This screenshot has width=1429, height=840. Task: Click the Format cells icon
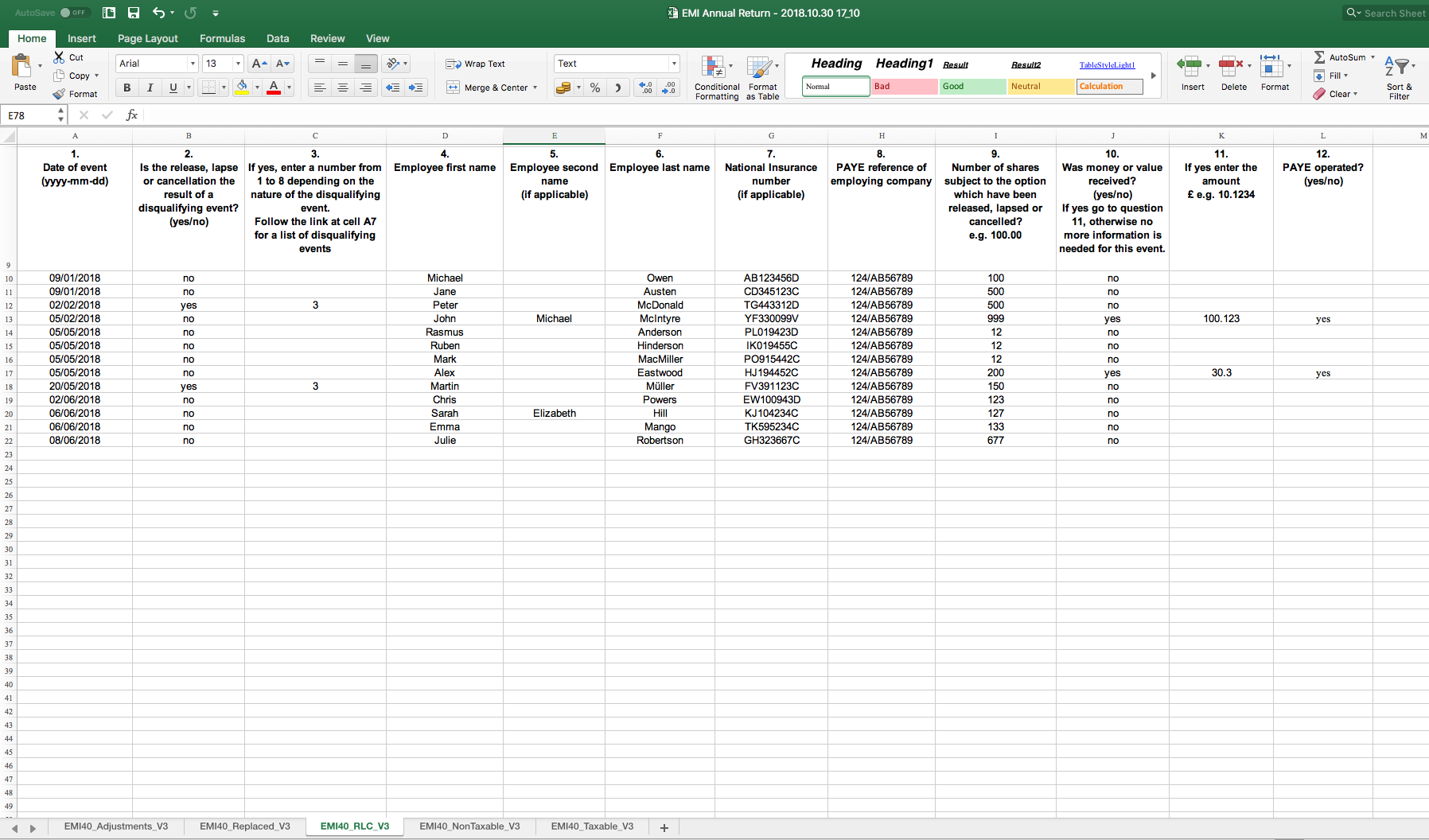coord(1271,65)
